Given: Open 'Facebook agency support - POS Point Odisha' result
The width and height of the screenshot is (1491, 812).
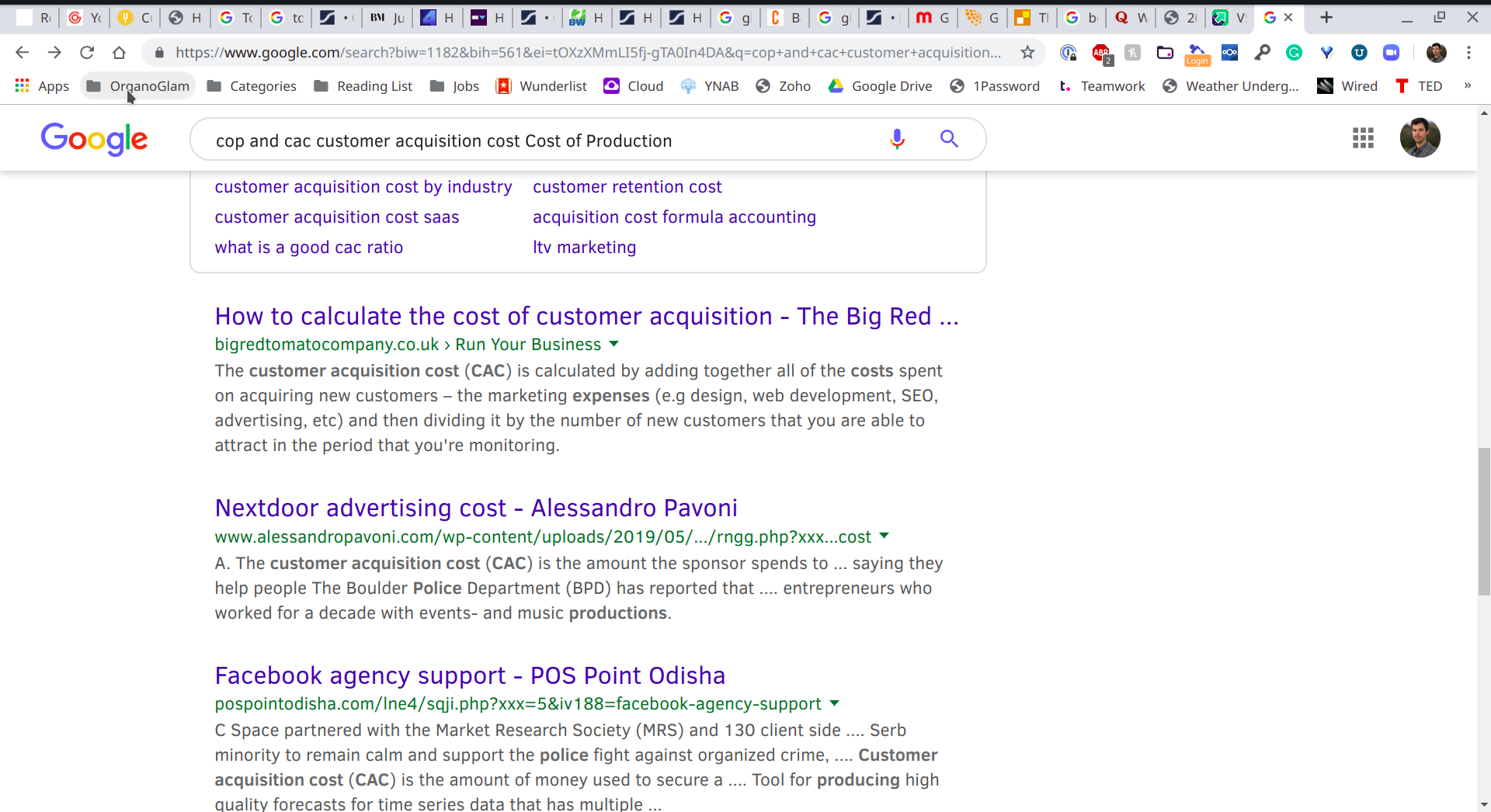Looking at the screenshot, I should point(470,675).
